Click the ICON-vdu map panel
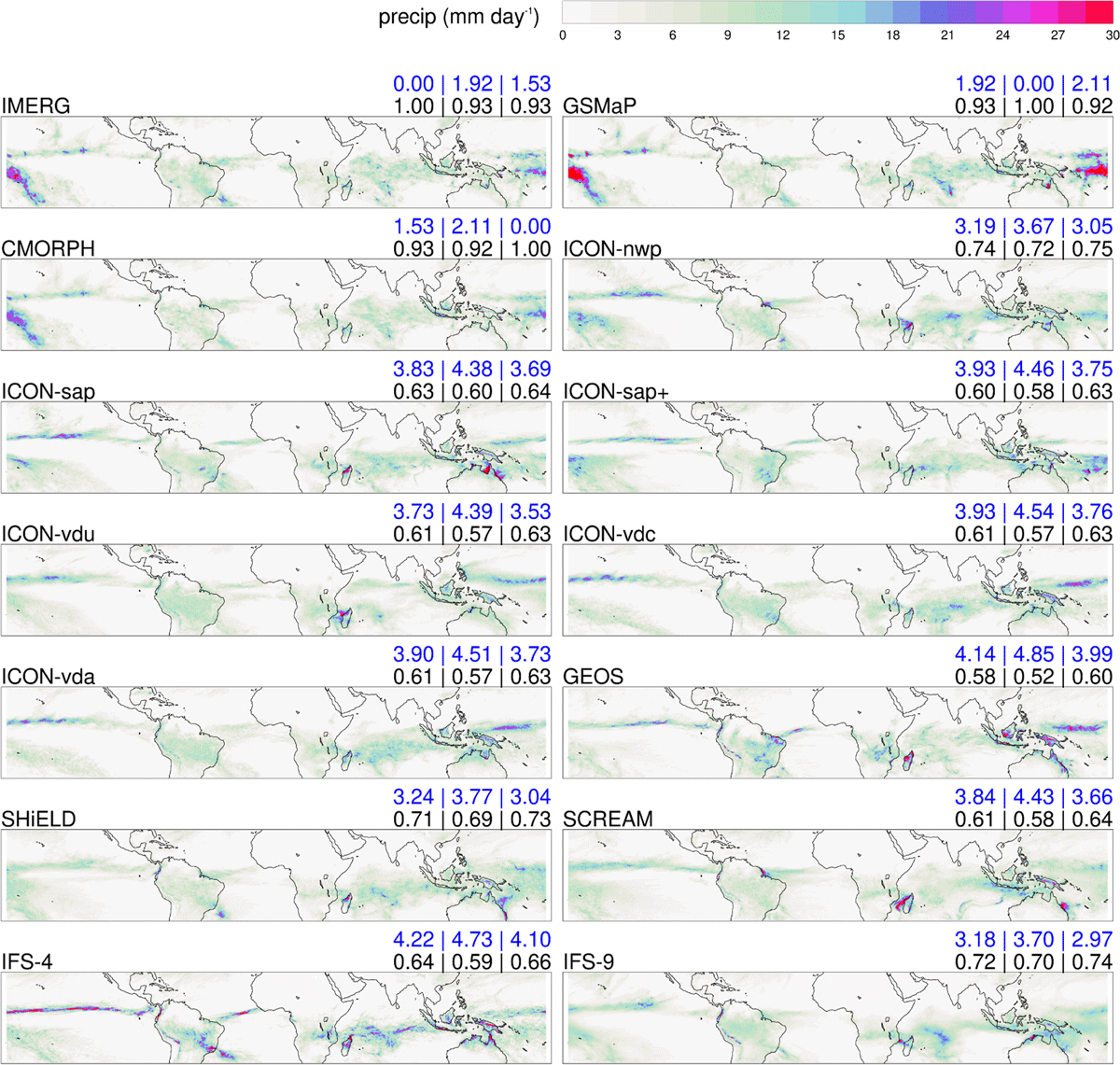Viewport: 1120px width, 1065px height. coord(277,591)
